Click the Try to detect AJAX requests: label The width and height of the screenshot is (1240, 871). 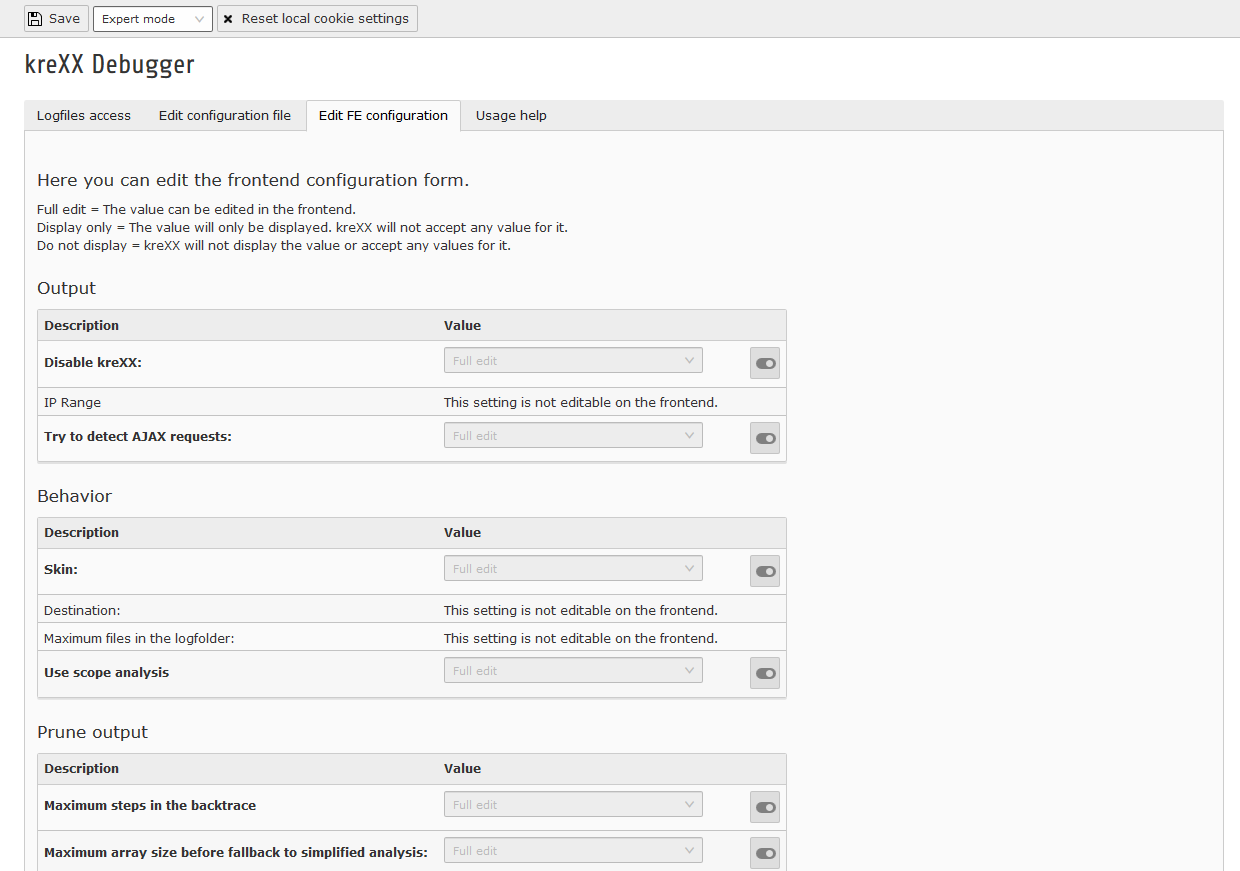[138, 437]
